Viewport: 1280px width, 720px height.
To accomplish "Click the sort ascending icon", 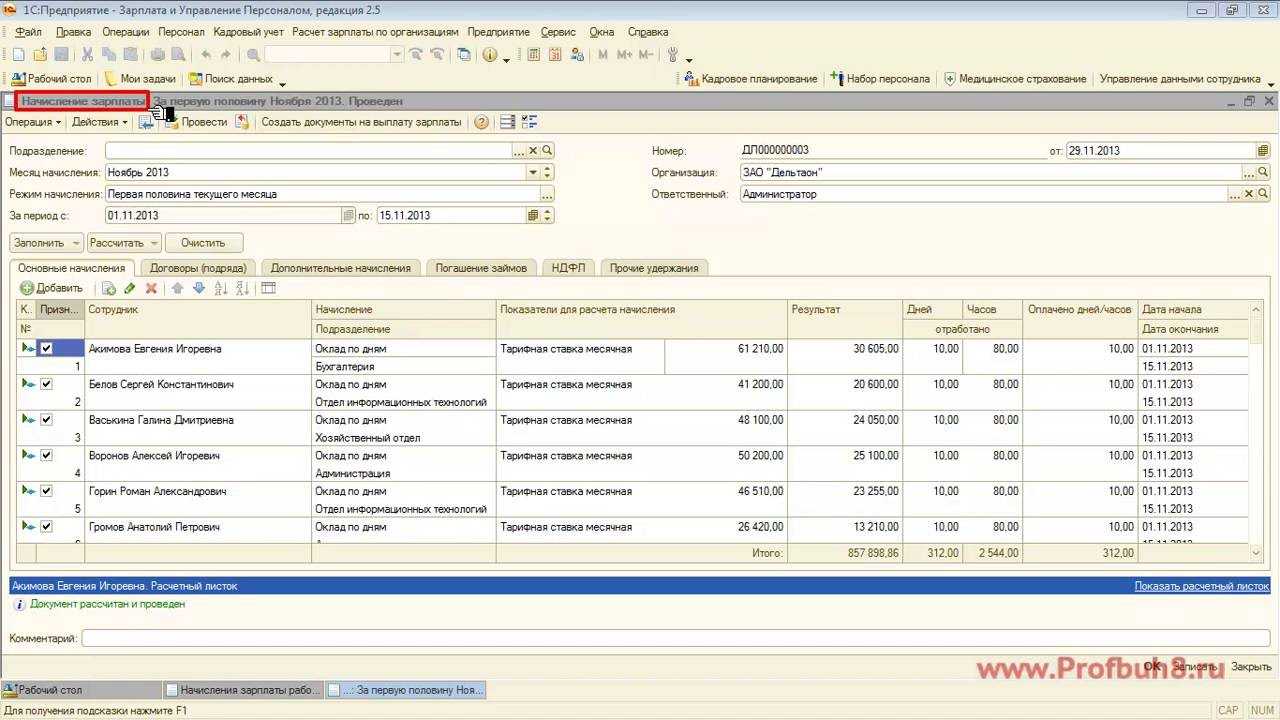I will click(x=221, y=288).
